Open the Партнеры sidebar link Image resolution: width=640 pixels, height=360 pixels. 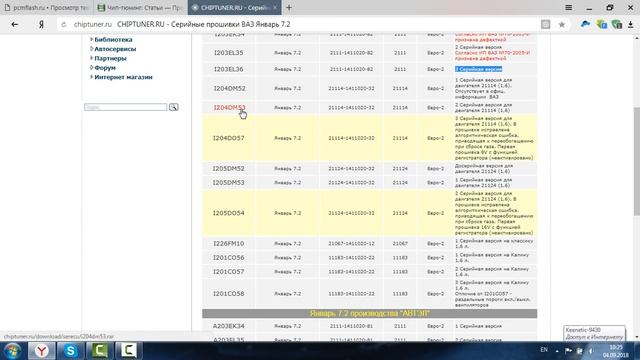tap(110, 58)
